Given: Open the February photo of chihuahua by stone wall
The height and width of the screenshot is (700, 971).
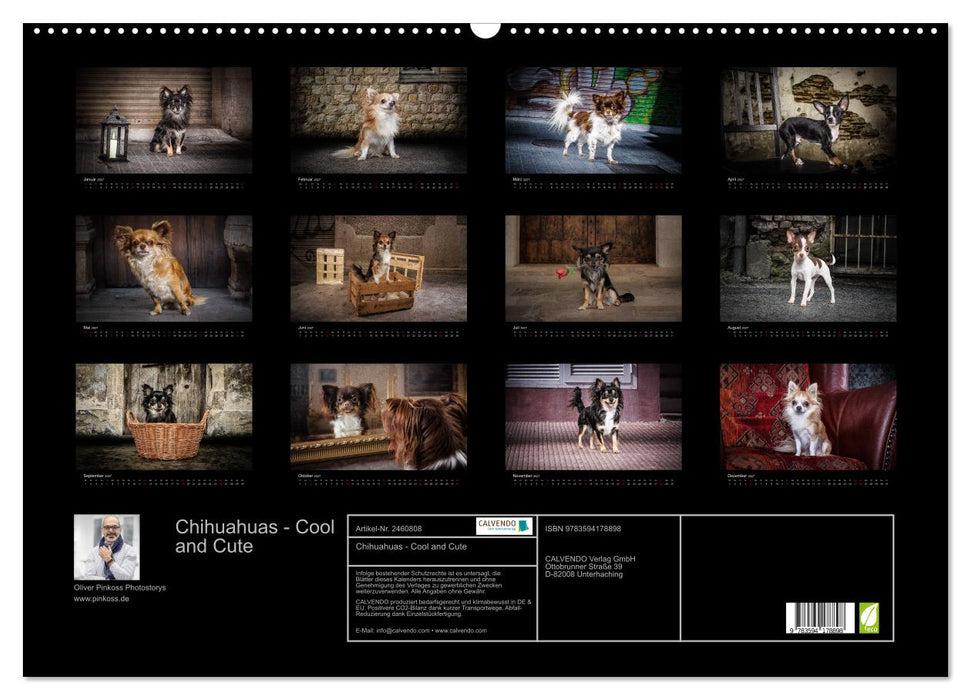Looking at the screenshot, I should click(x=378, y=120).
